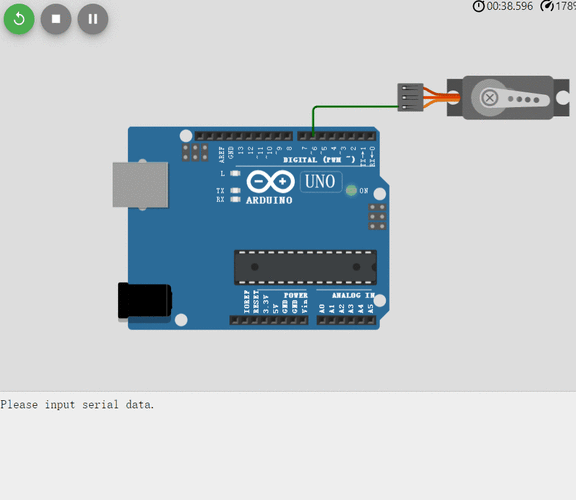576x500 pixels.
Task: Click the black DC power jack
Action: [x=145, y=301]
